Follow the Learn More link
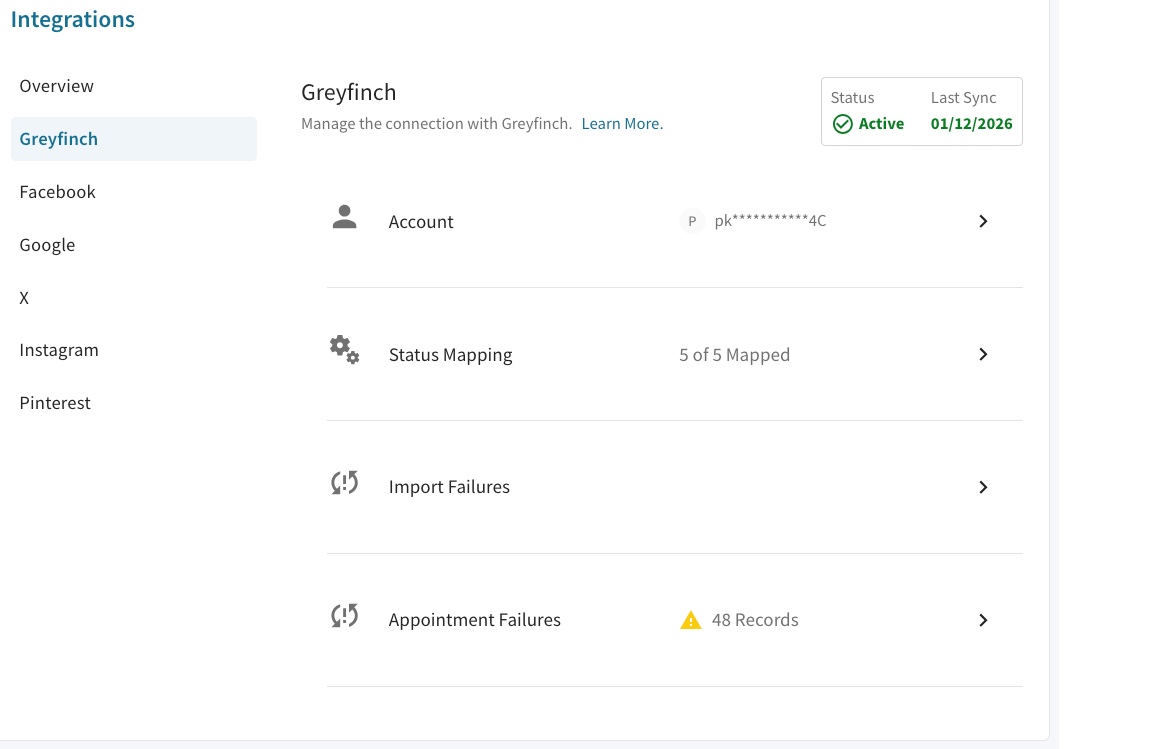This screenshot has width=1167, height=749. coord(622,124)
